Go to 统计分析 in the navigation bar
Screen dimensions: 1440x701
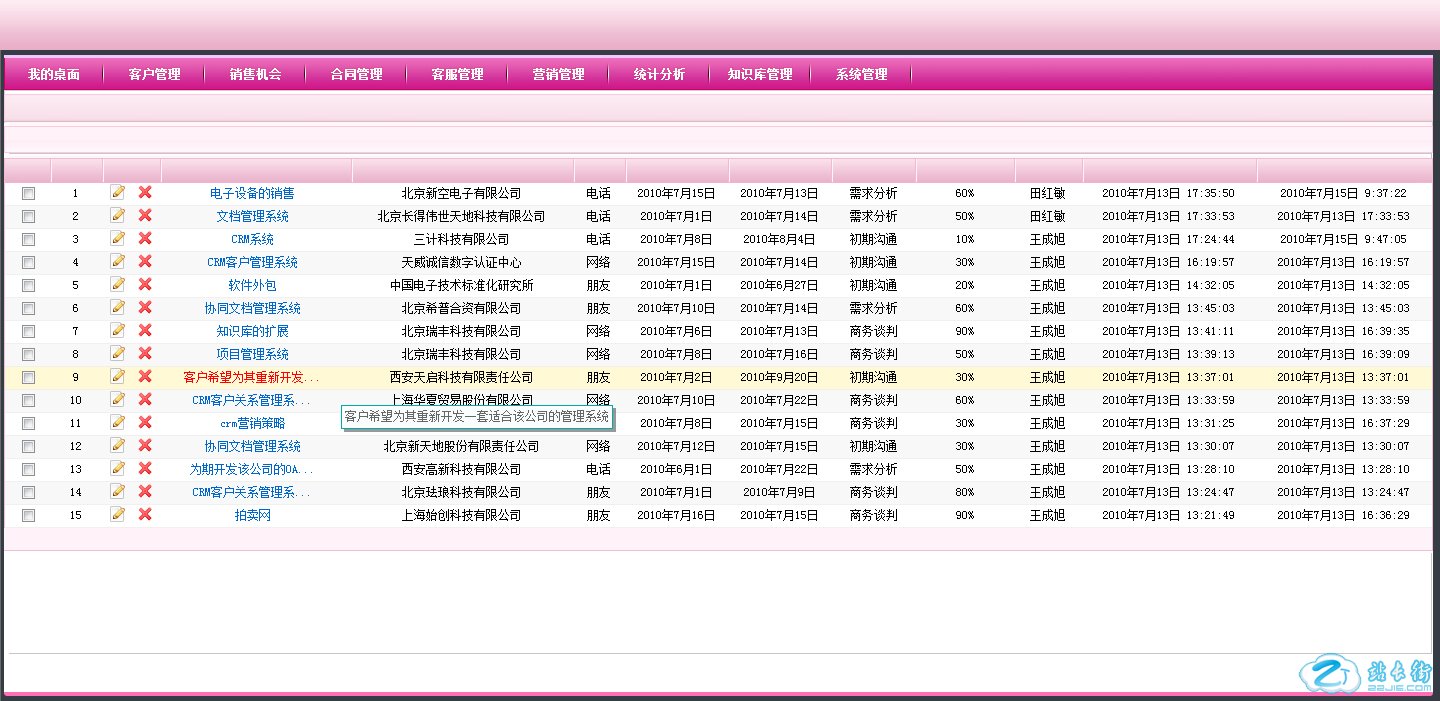(659, 74)
